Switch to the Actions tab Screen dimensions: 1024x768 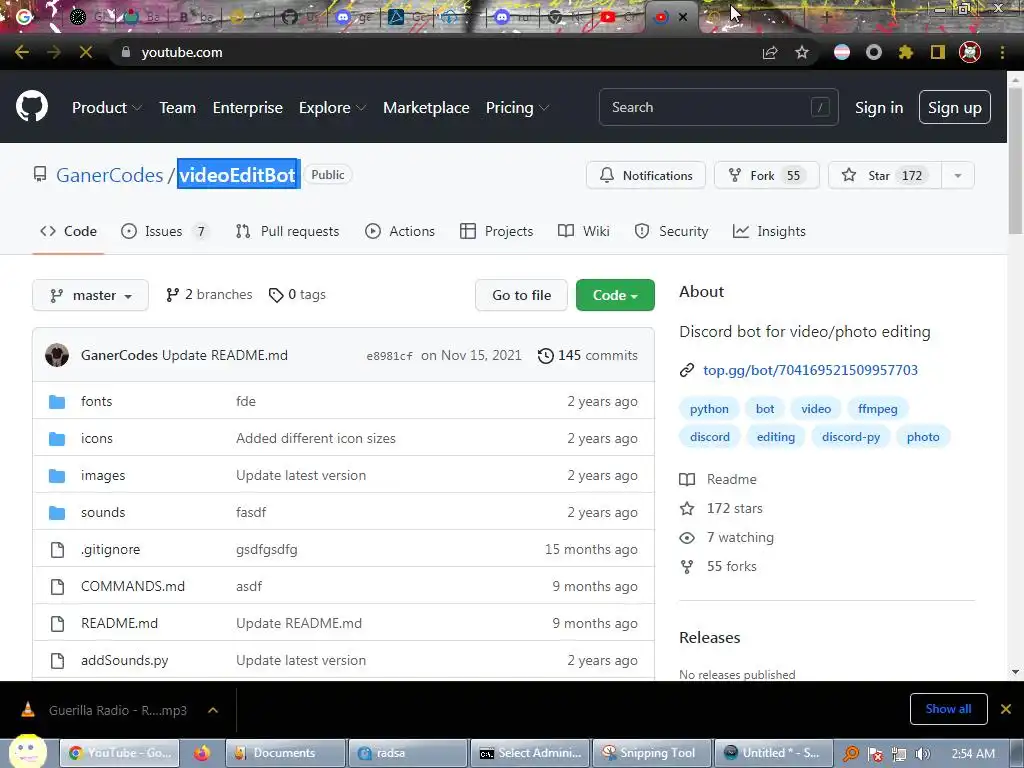[400, 231]
